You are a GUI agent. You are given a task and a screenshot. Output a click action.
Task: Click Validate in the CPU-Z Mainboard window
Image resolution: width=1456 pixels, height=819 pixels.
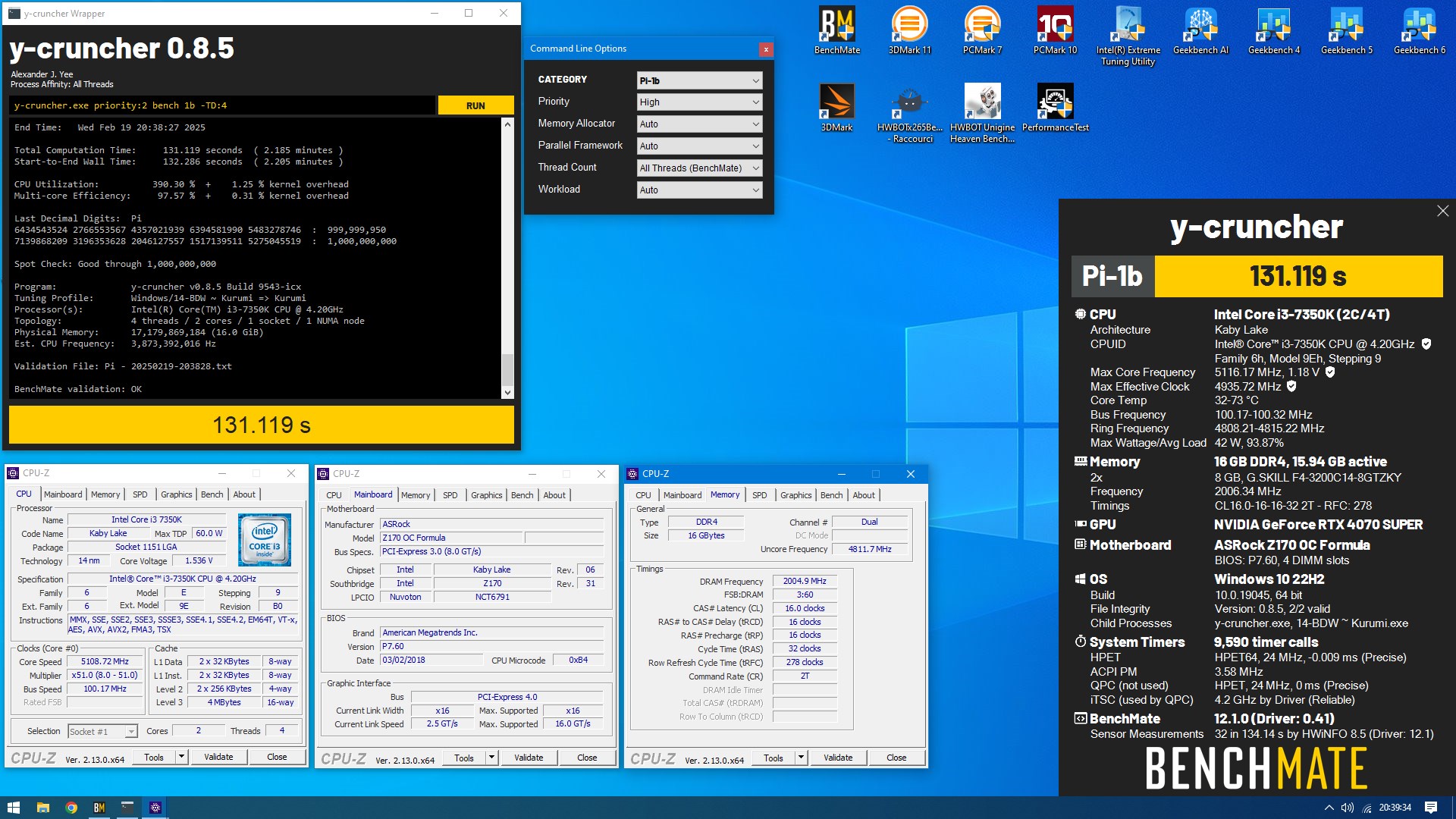coord(529,758)
